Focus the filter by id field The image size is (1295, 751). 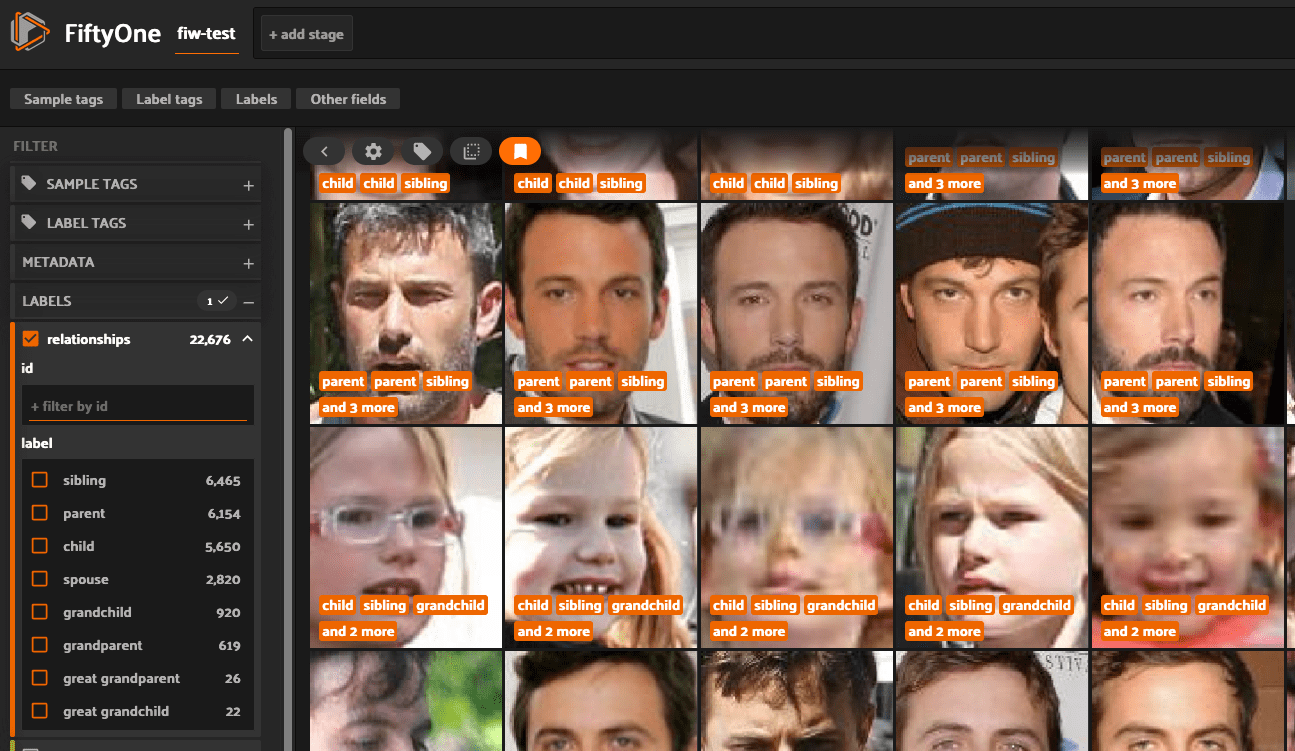coord(138,406)
